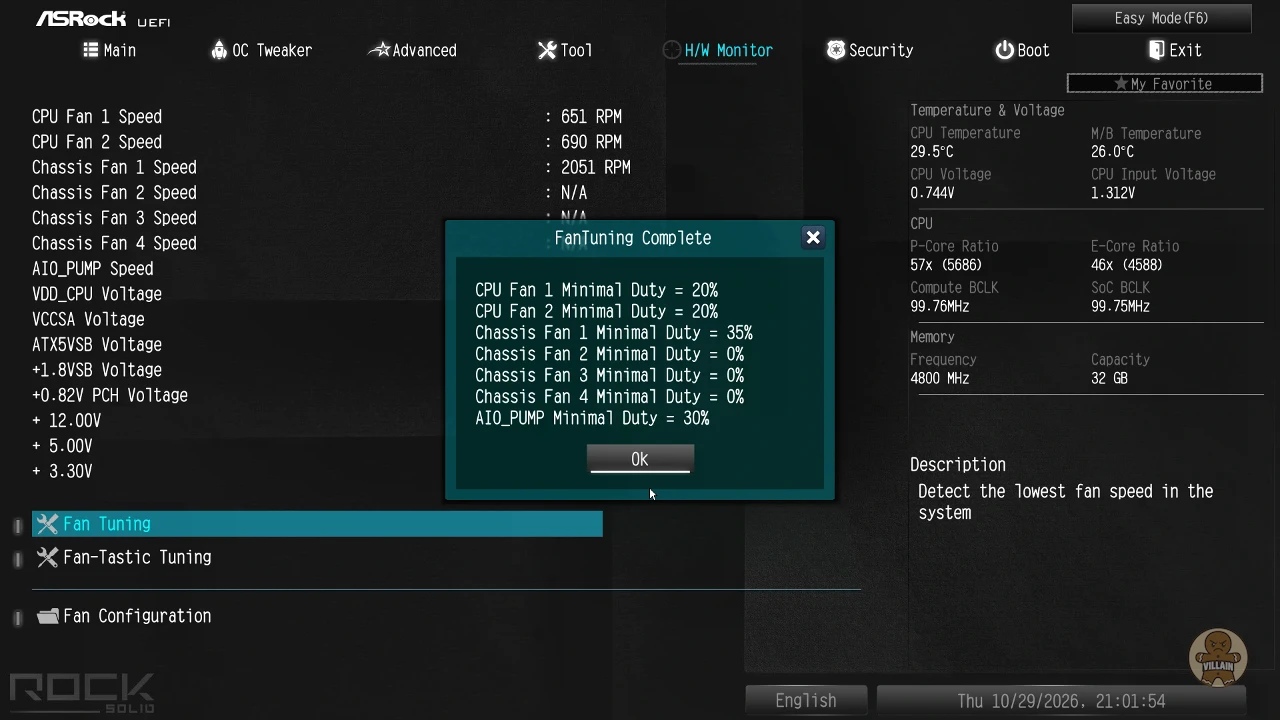Click the Chassis Fan 1 Minimal Duty line
1280x720 pixels.
tap(614, 333)
